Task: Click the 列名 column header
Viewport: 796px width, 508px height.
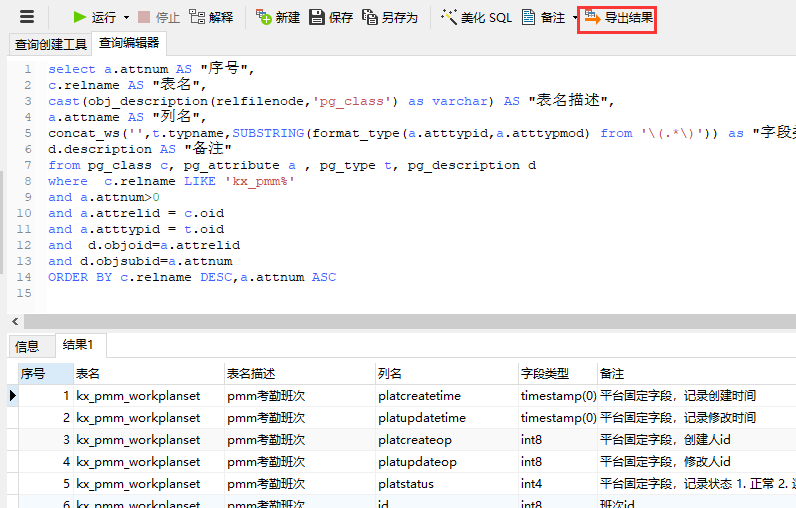Action: 447,374
